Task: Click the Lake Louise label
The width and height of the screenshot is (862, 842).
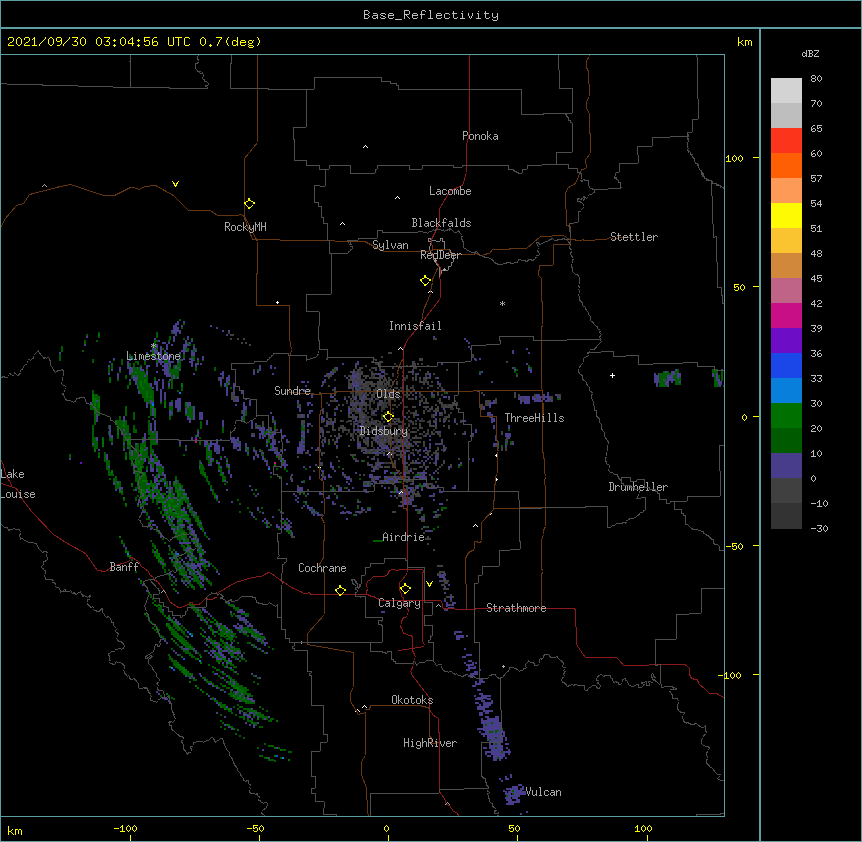Action: pos(18,484)
